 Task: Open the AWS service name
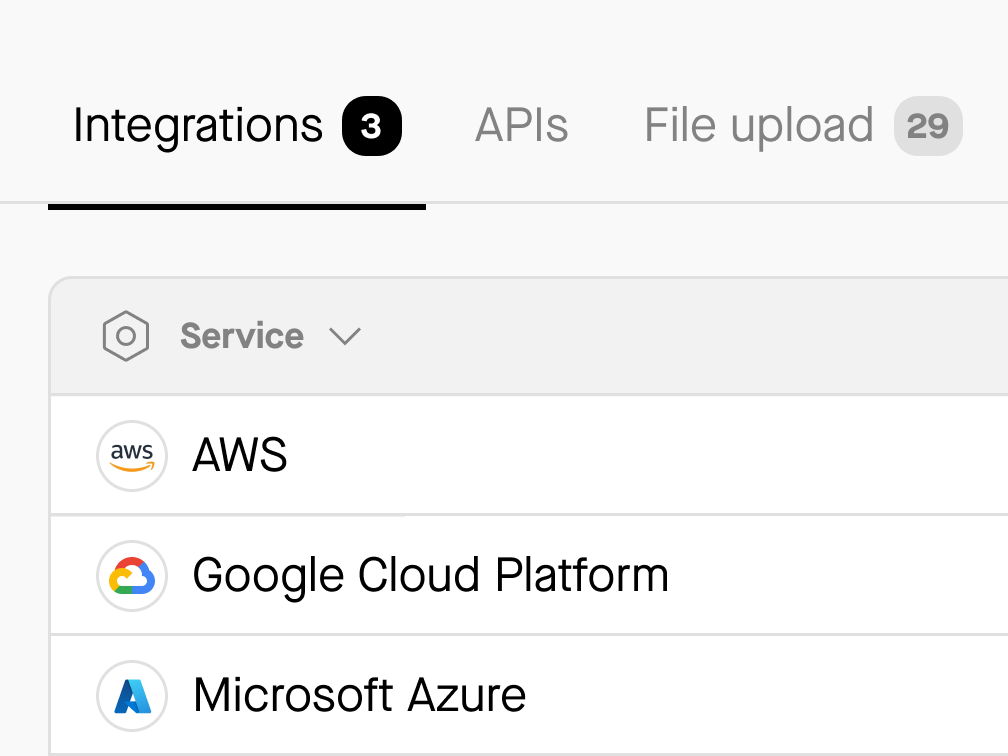tap(240, 456)
